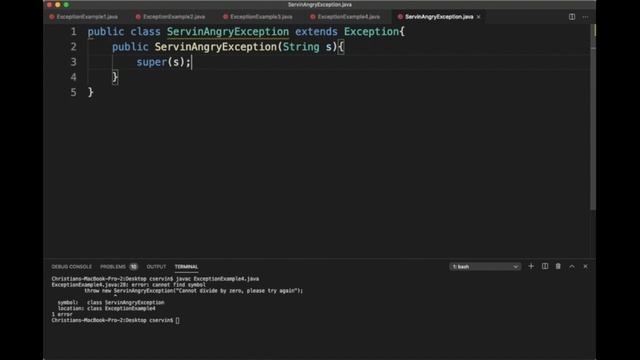The image size is (640, 360).
Task: Click line number 4 in the gutter
Action: (x=73, y=77)
